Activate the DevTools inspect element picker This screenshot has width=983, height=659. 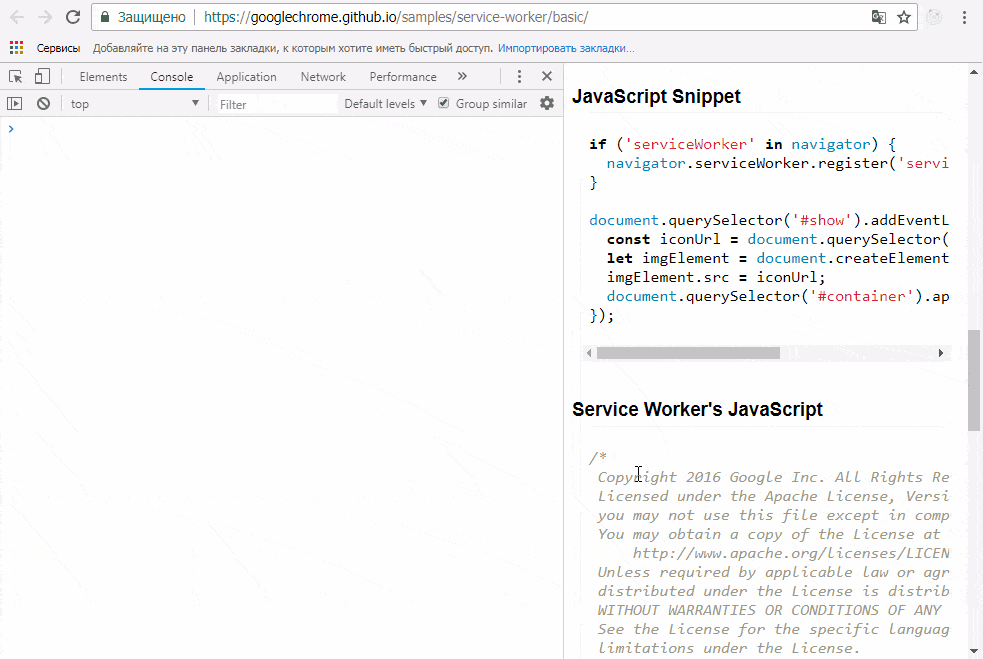tap(16, 76)
